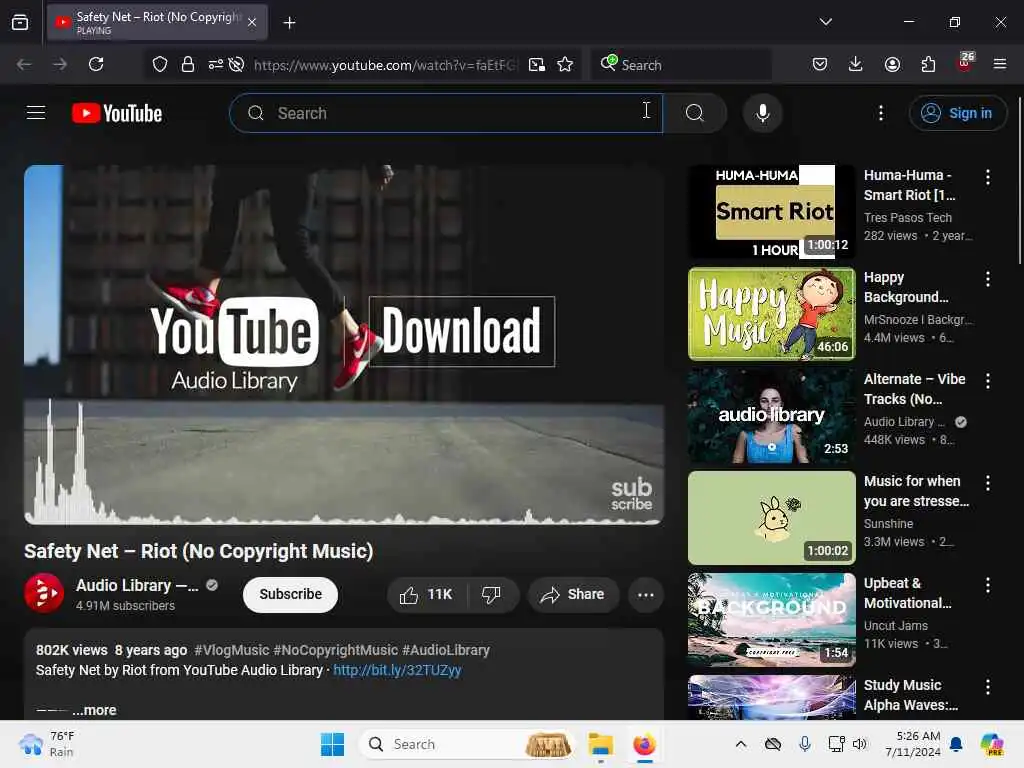This screenshot has width=1024, height=768.
Task: Open options for Happy Background video
Action: coord(987,279)
